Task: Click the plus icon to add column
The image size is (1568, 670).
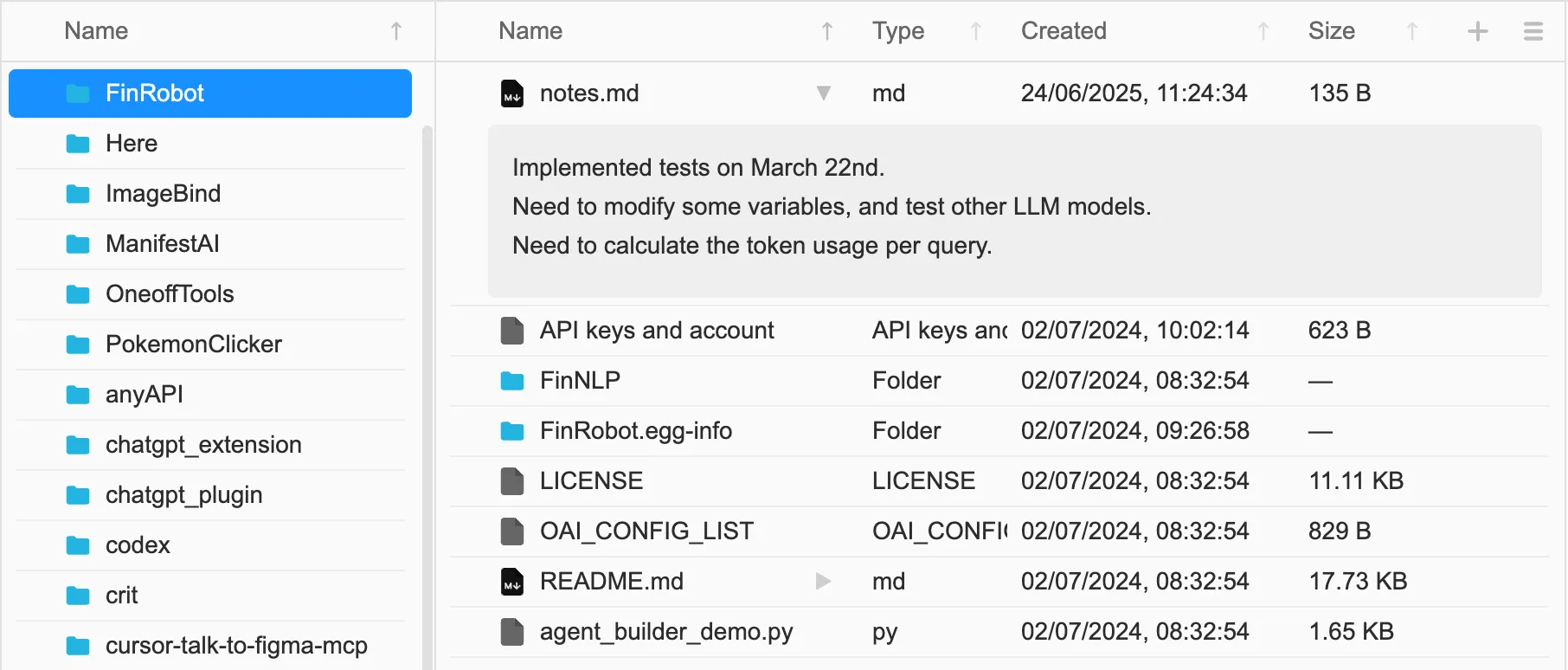Action: pyautogui.click(x=1478, y=32)
